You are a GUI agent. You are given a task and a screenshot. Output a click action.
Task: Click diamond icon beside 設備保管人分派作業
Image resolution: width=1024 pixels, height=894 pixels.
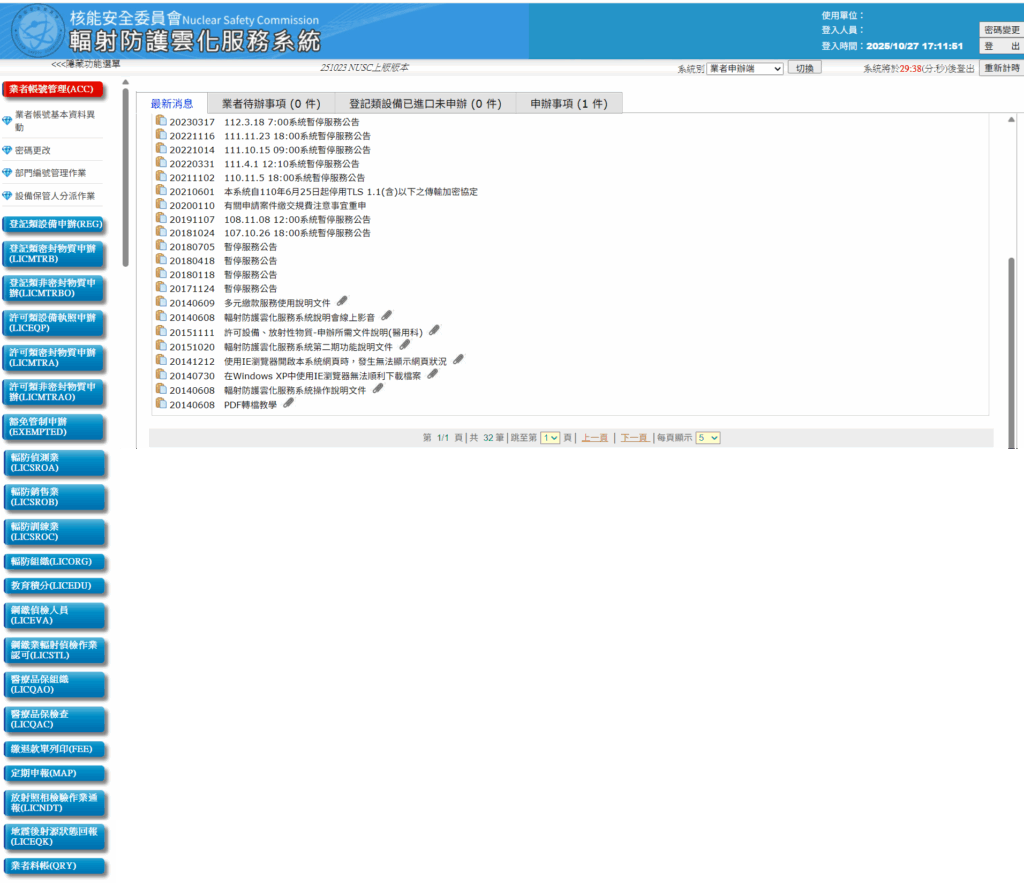[x=7, y=196]
